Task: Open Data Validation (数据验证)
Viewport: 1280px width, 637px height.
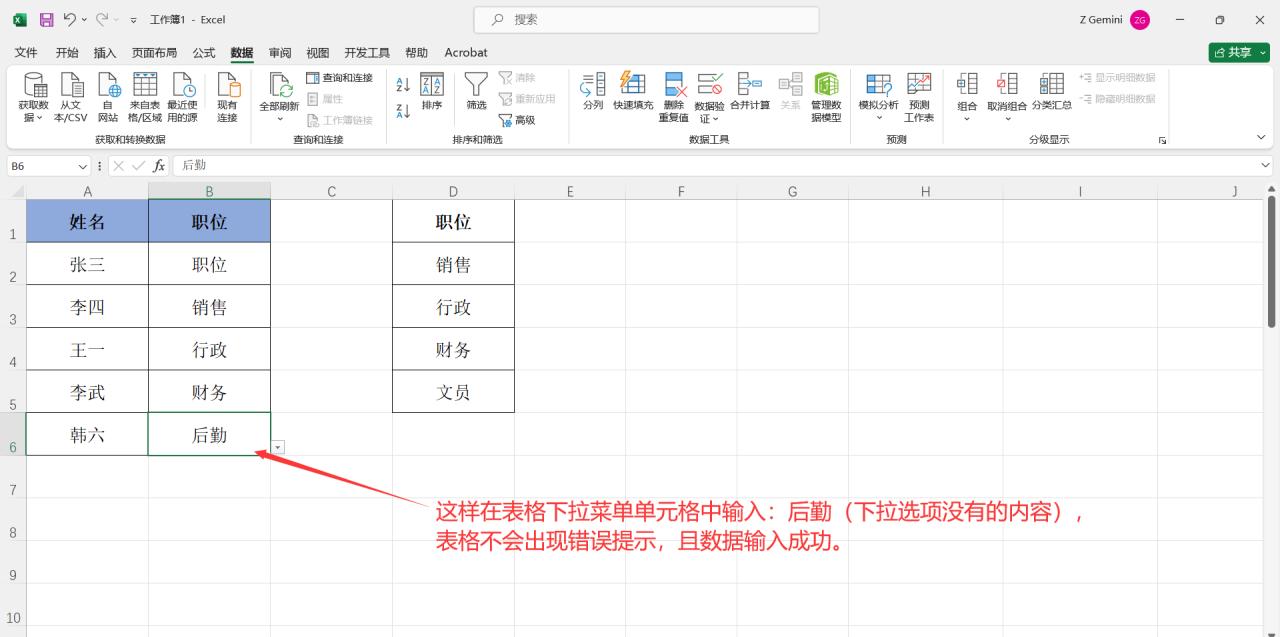Action: point(709,98)
